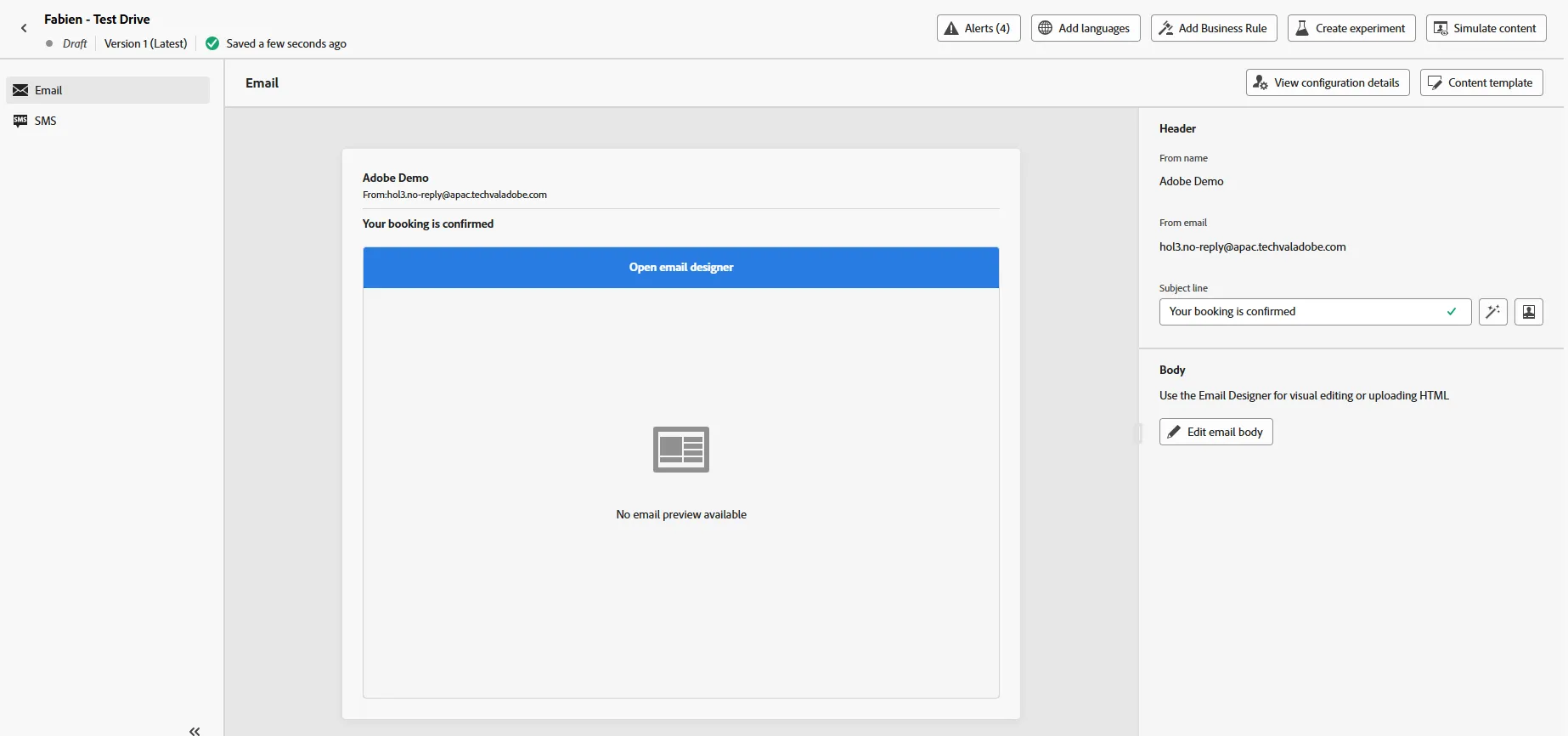1568x736 pixels.
Task: Open Alerts (4) warnings
Action: (x=979, y=28)
